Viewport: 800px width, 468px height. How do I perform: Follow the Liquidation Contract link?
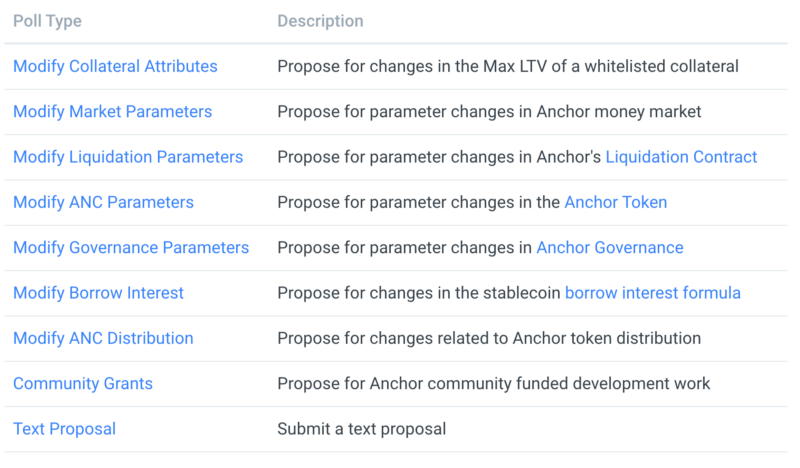(681, 157)
